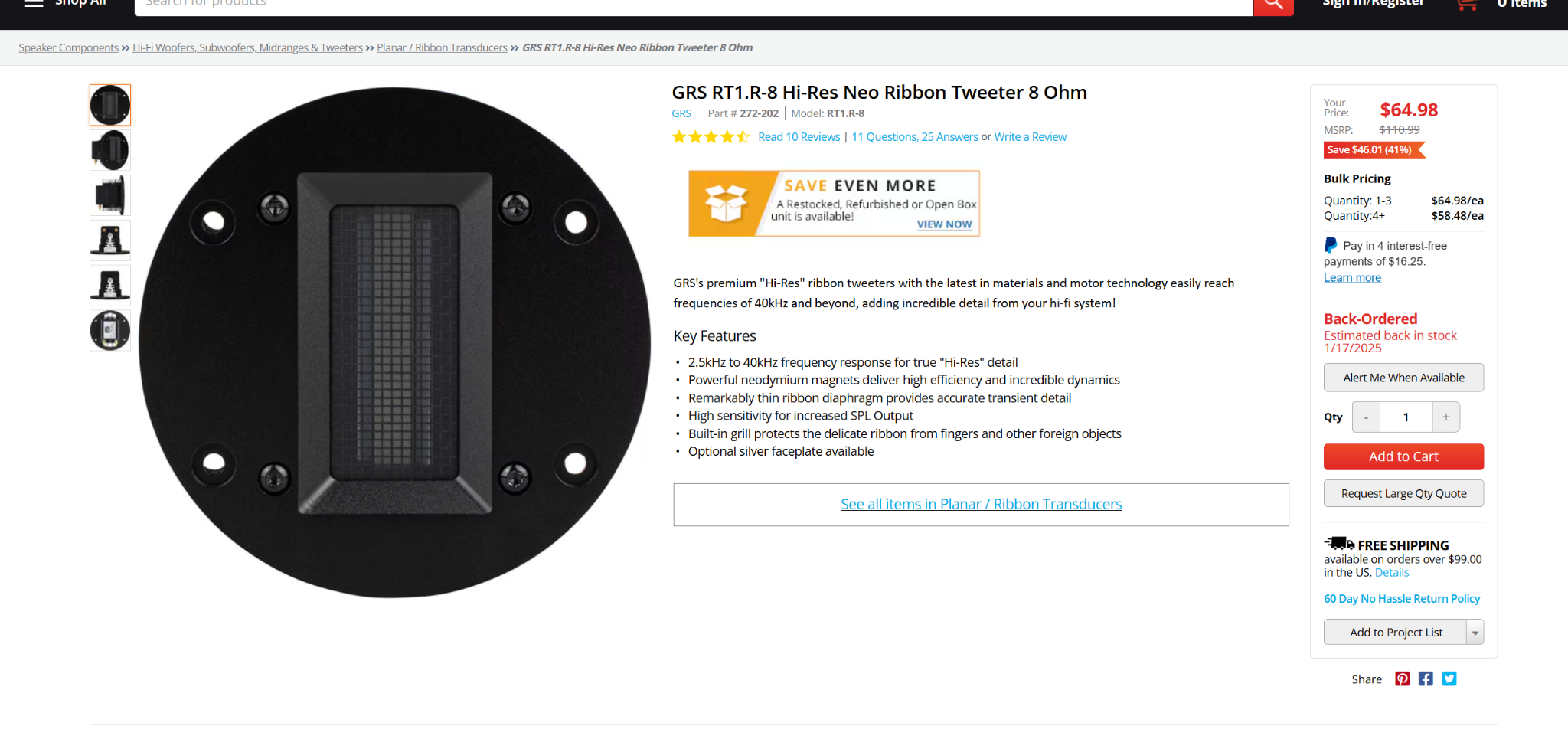Select the last product thumbnail showing rear view
The height and width of the screenshot is (736, 1568).
[x=110, y=330]
